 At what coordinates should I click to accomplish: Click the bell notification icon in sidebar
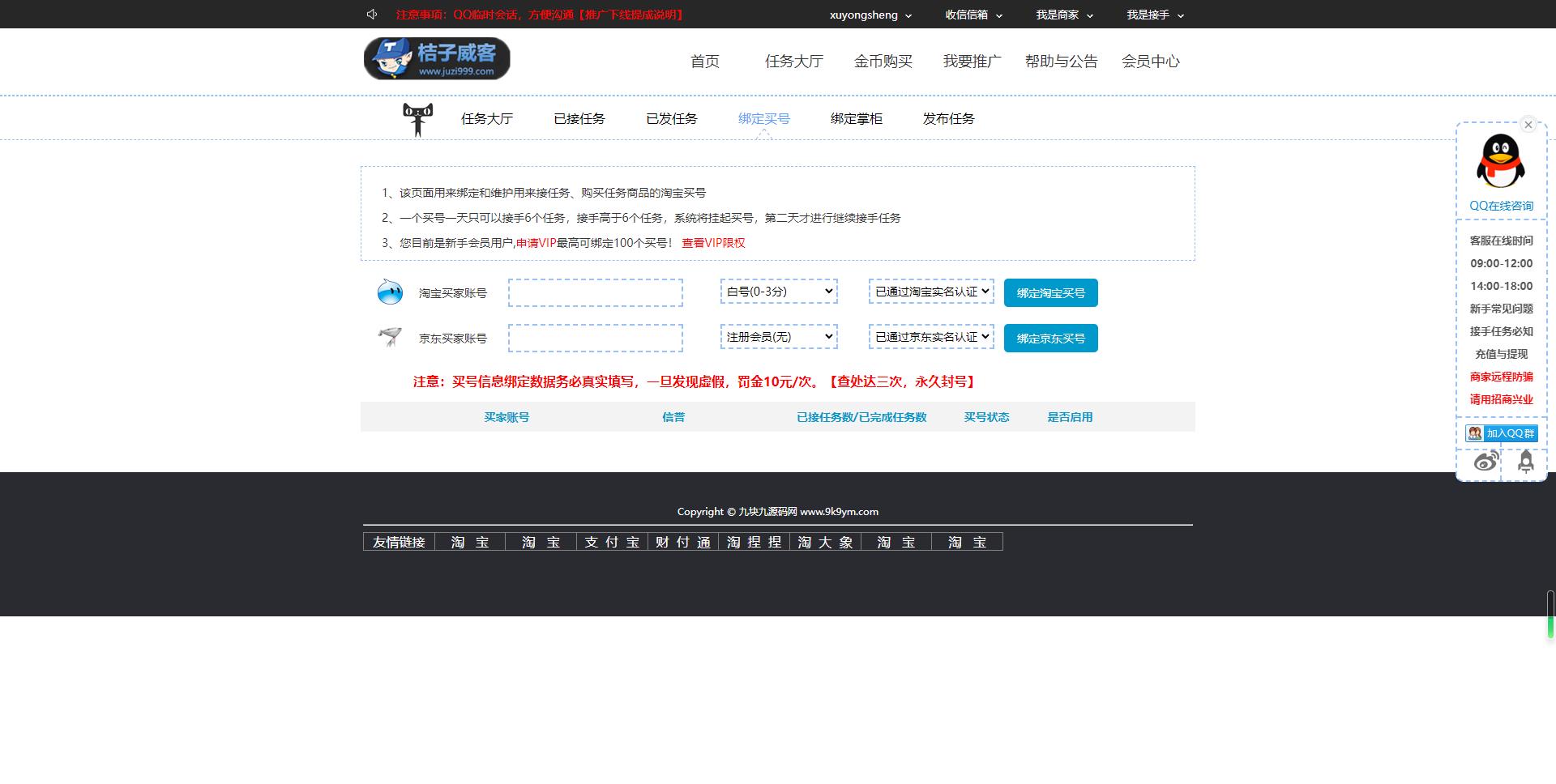(x=1525, y=460)
